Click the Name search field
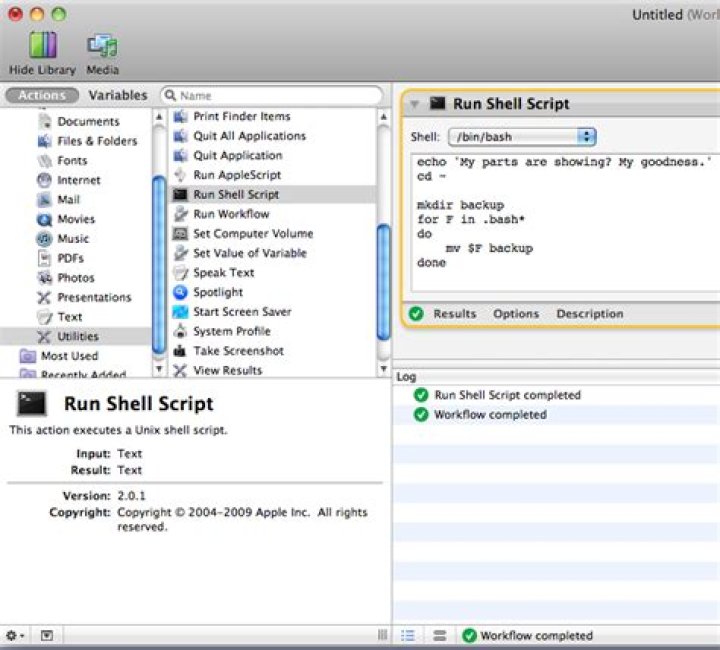Image resolution: width=720 pixels, height=650 pixels. click(x=272, y=95)
